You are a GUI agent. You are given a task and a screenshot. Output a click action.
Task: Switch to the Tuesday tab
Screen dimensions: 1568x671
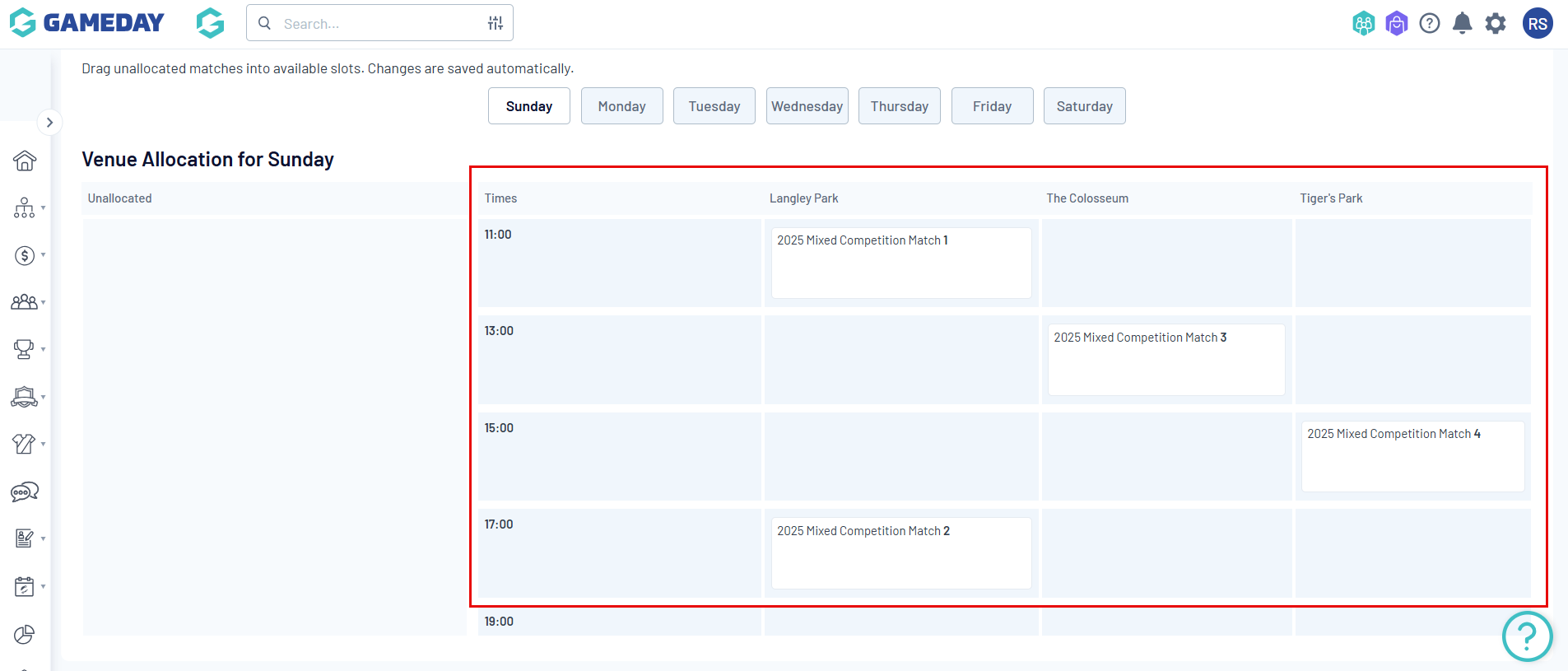click(714, 106)
